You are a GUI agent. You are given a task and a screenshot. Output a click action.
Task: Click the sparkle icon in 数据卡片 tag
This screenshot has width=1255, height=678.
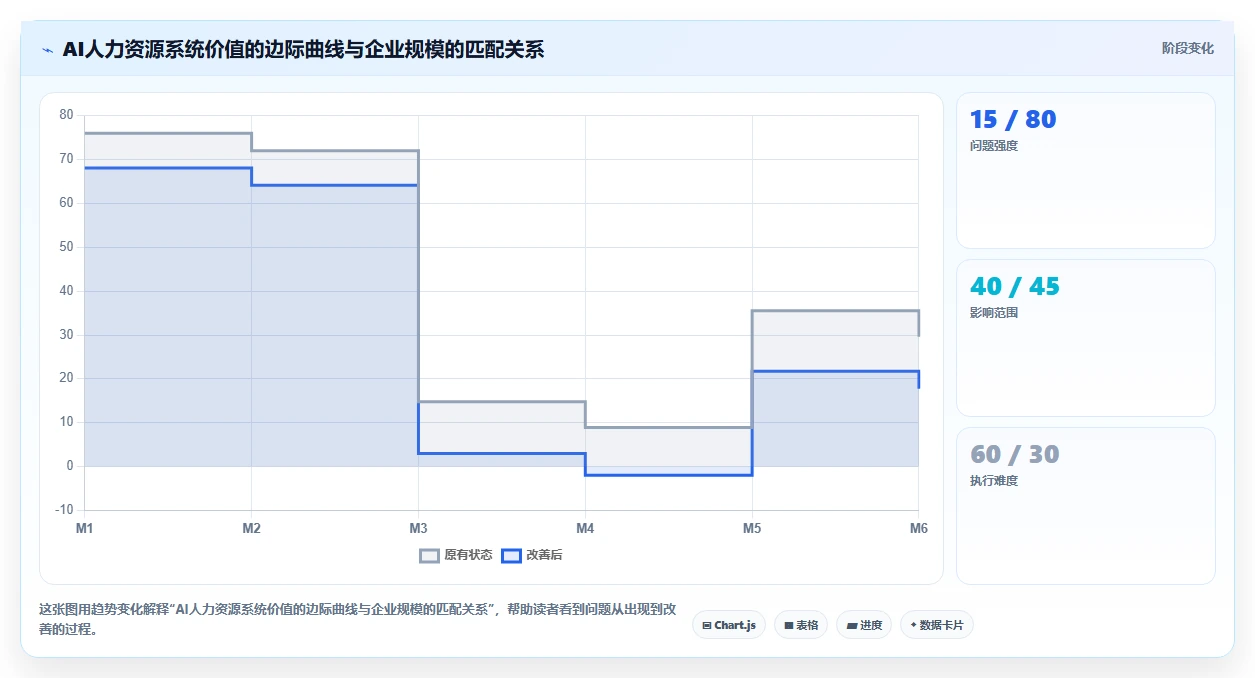[x=913, y=625]
